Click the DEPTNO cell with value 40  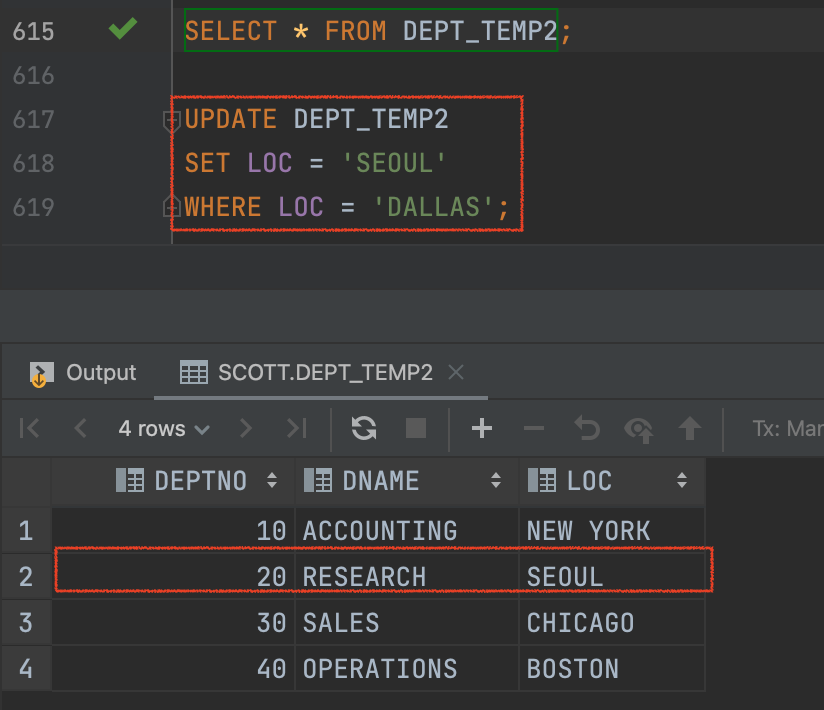(x=173, y=668)
